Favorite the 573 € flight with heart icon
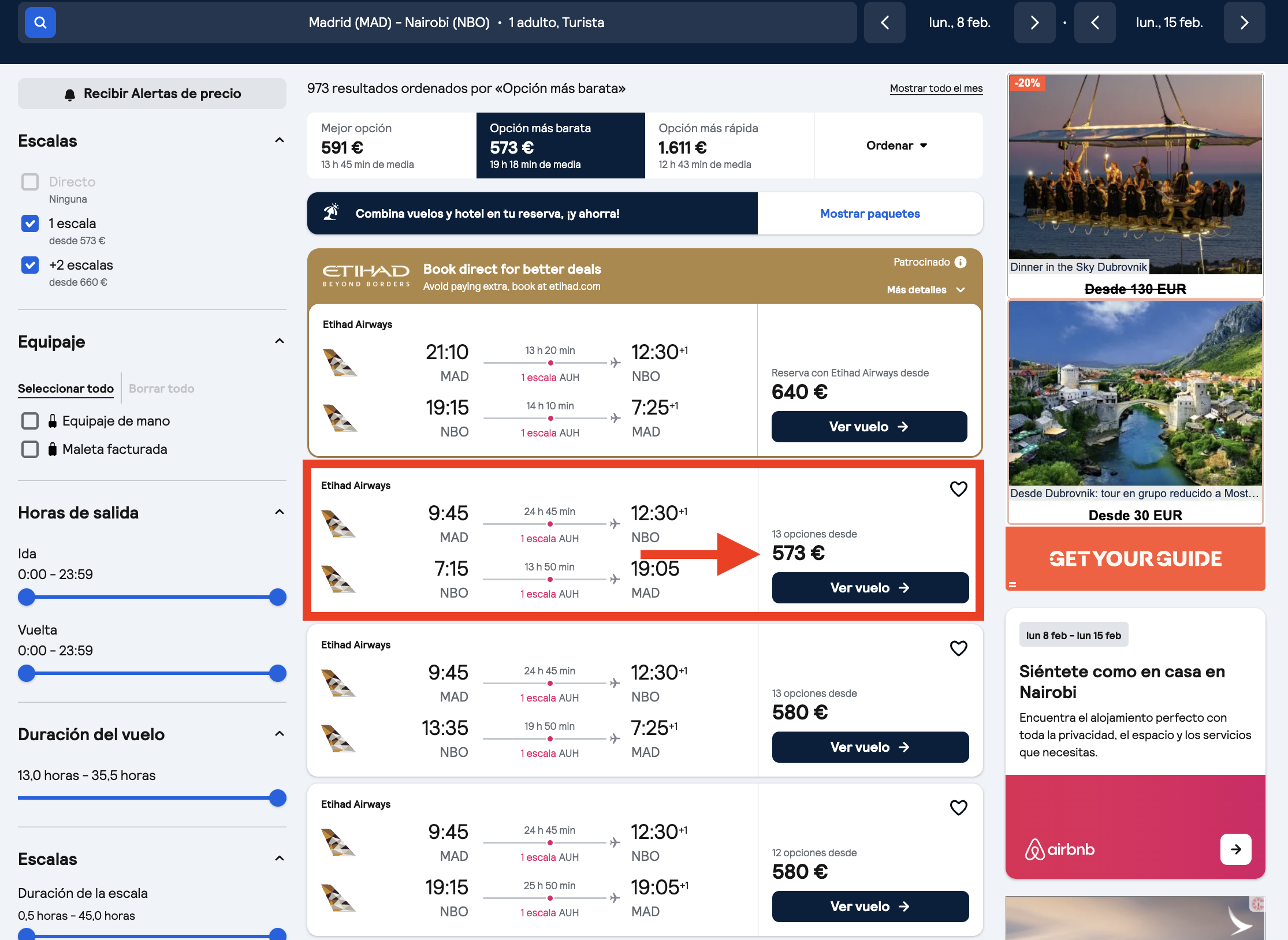The height and width of the screenshot is (940, 1288). click(958, 489)
